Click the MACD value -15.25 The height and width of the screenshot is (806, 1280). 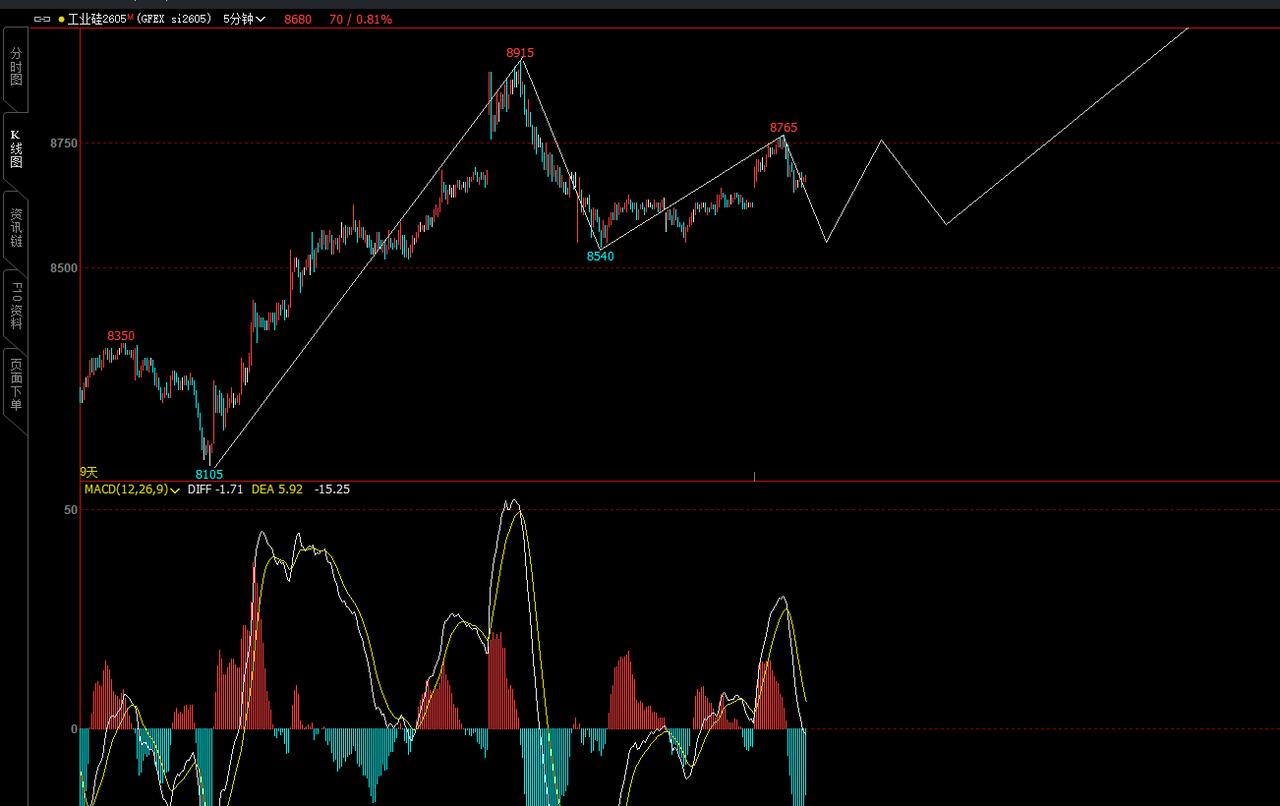pyautogui.click(x=332, y=490)
